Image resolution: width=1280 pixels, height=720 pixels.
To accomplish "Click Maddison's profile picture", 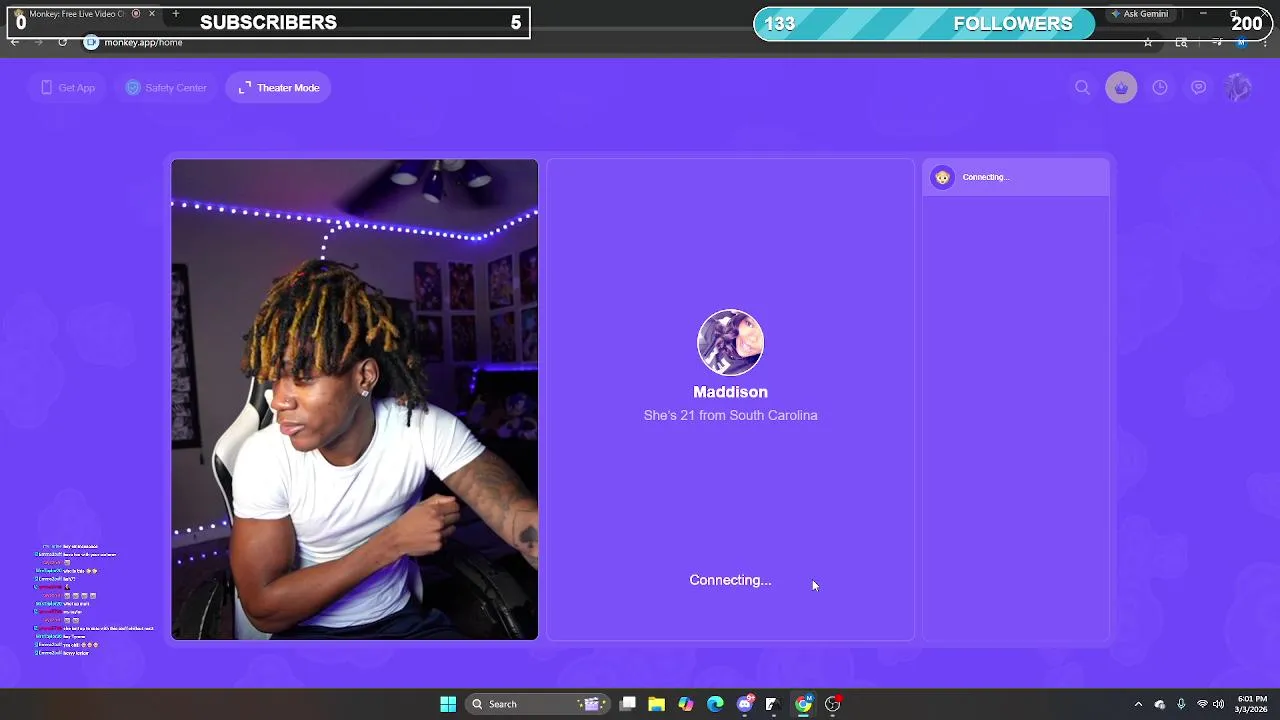I will click(730, 343).
